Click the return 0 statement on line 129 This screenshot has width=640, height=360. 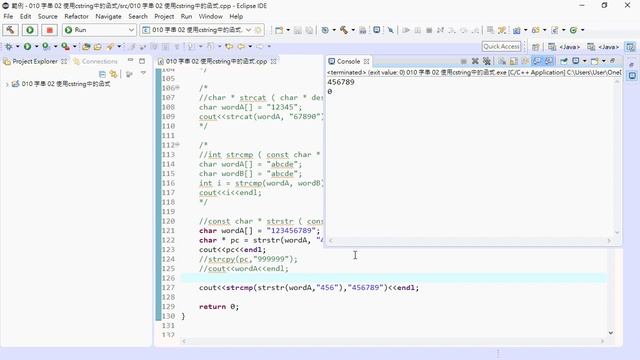219,307
